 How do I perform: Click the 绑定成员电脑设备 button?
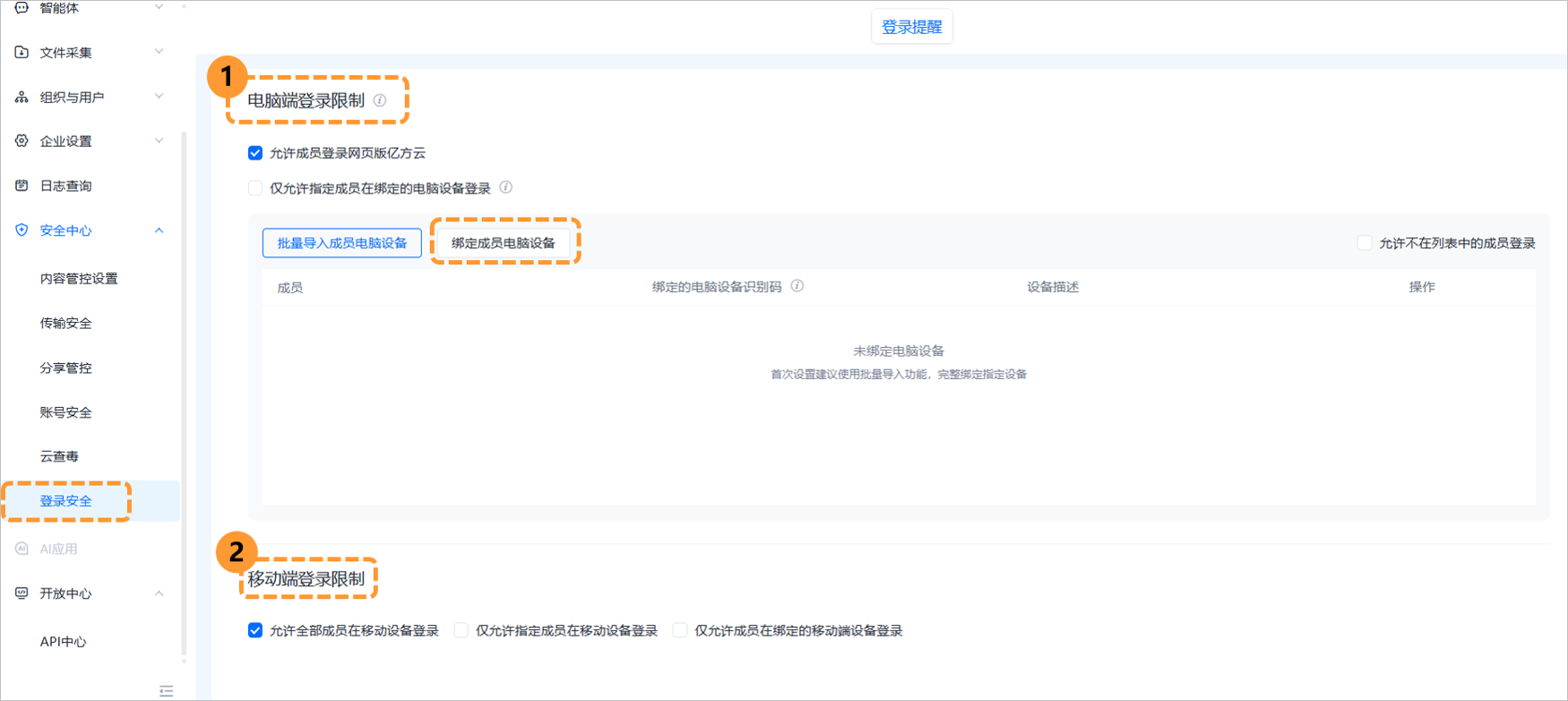[x=504, y=243]
